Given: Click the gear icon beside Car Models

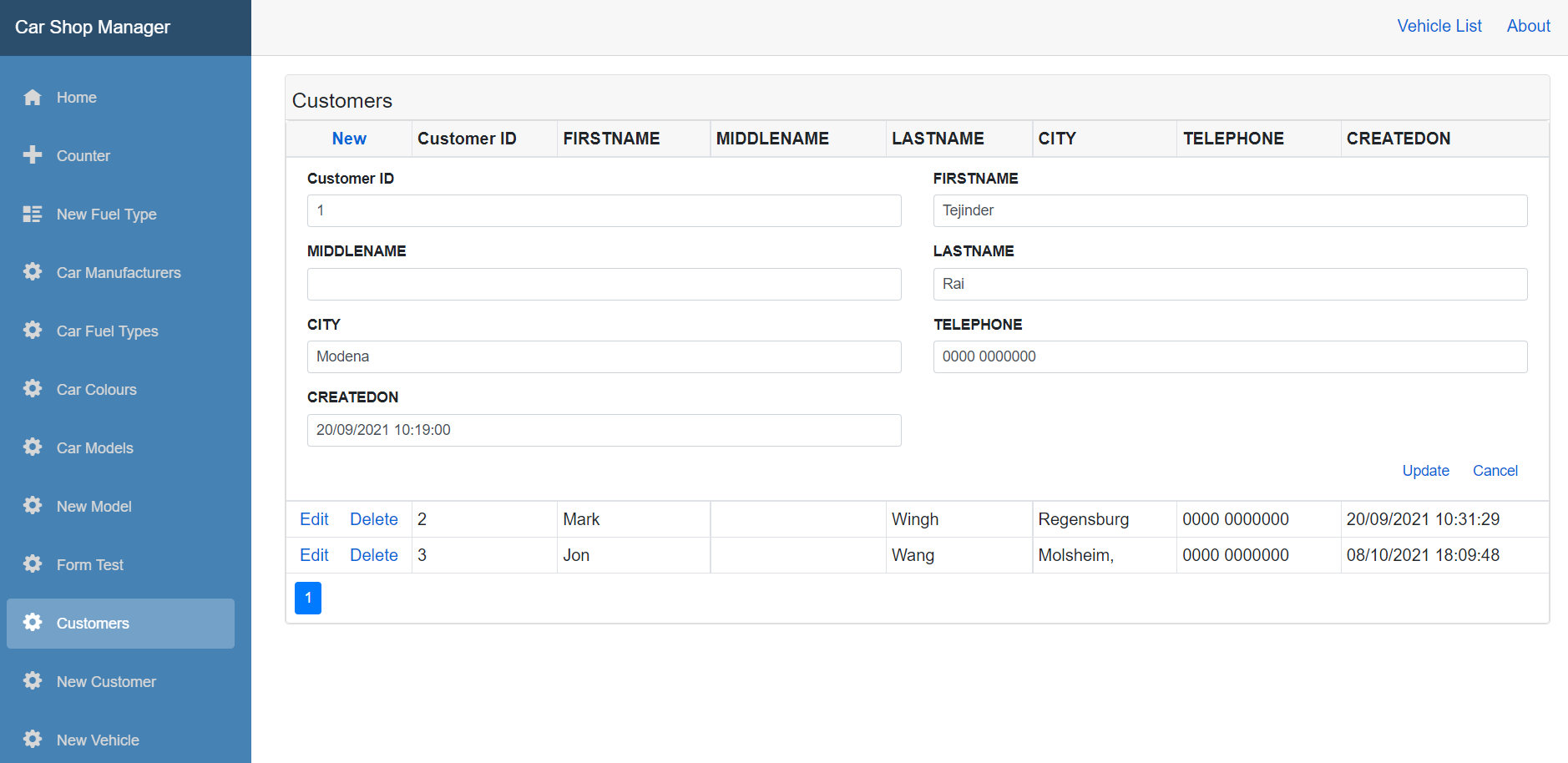Looking at the screenshot, I should click(x=33, y=447).
